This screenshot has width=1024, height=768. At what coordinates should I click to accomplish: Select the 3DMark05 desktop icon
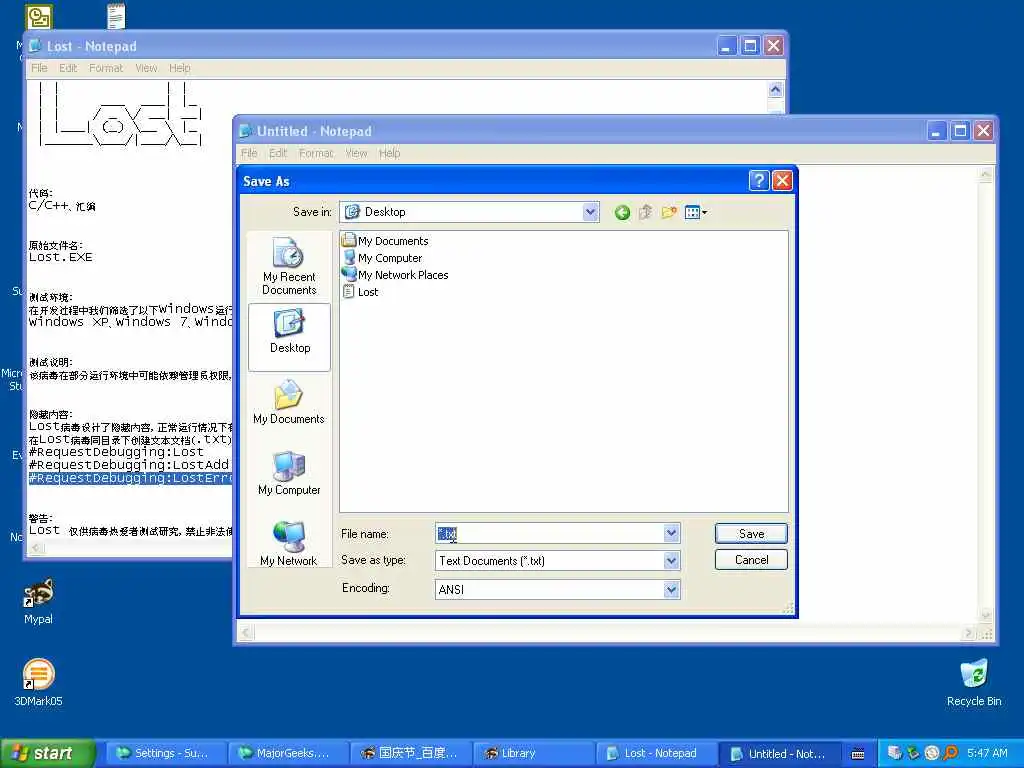[39, 683]
